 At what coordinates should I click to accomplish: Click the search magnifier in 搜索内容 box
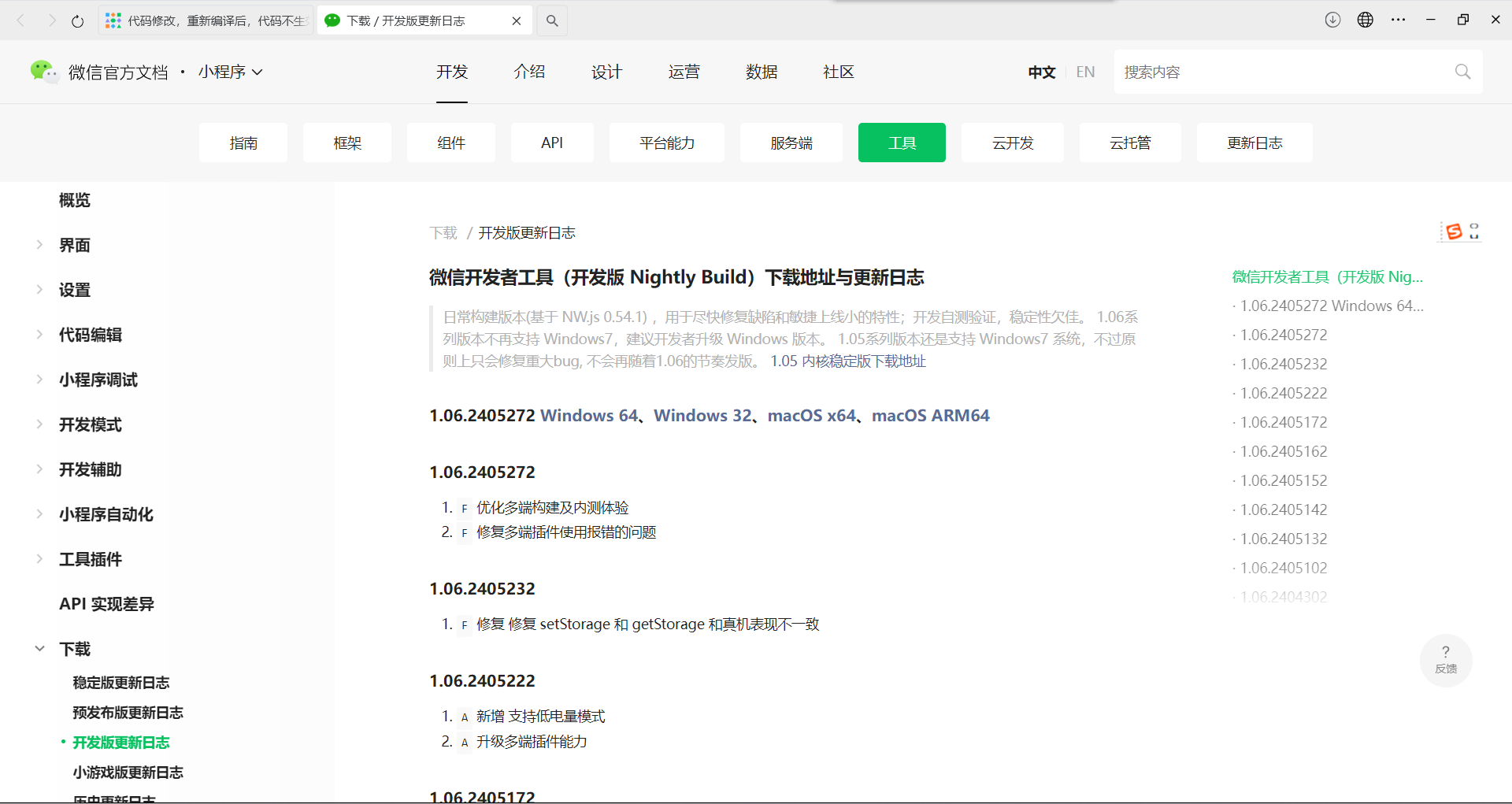(1462, 72)
